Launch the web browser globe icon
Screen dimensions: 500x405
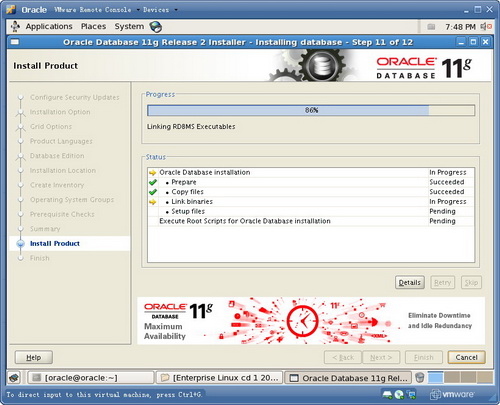pos(156,27)
